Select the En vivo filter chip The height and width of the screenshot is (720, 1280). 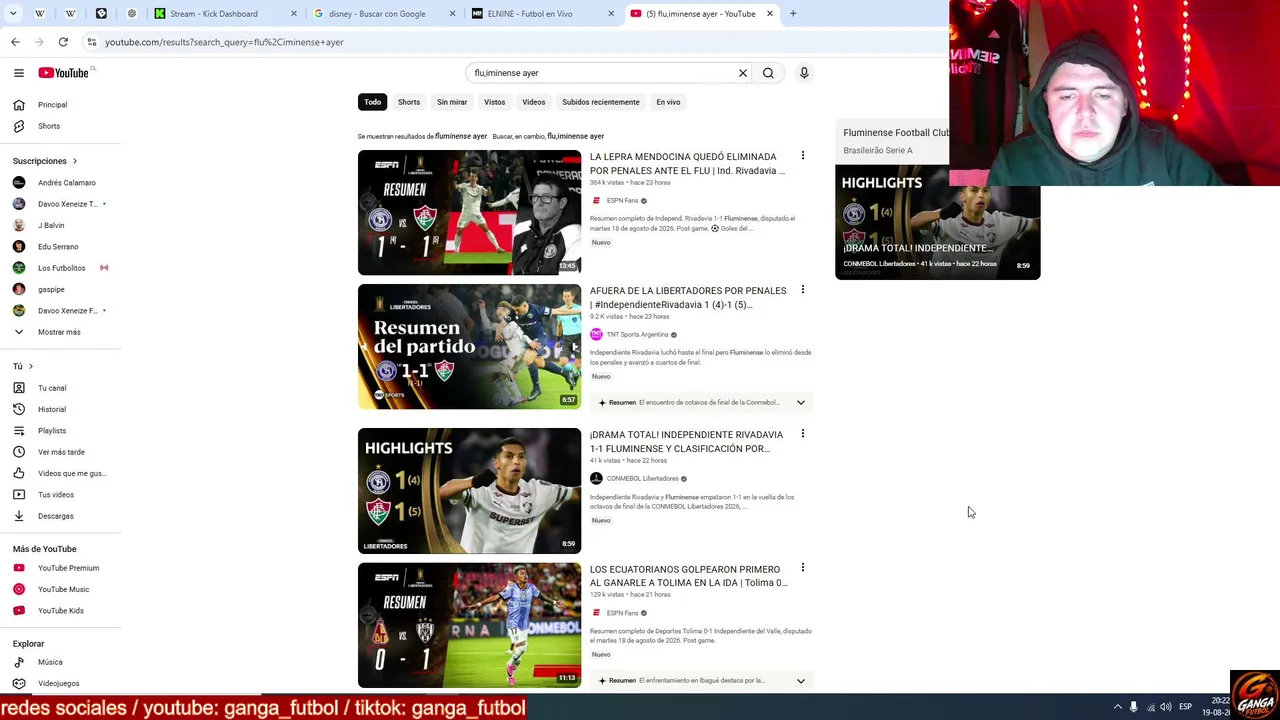tap(668, 102)
